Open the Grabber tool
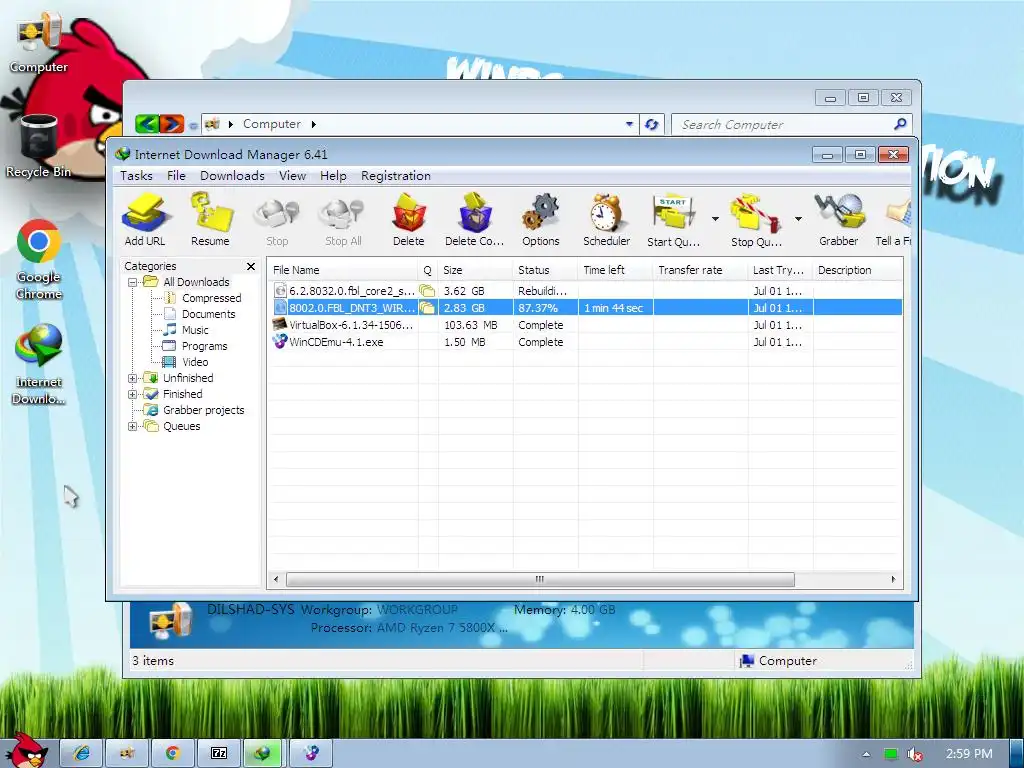 point(839,219)
